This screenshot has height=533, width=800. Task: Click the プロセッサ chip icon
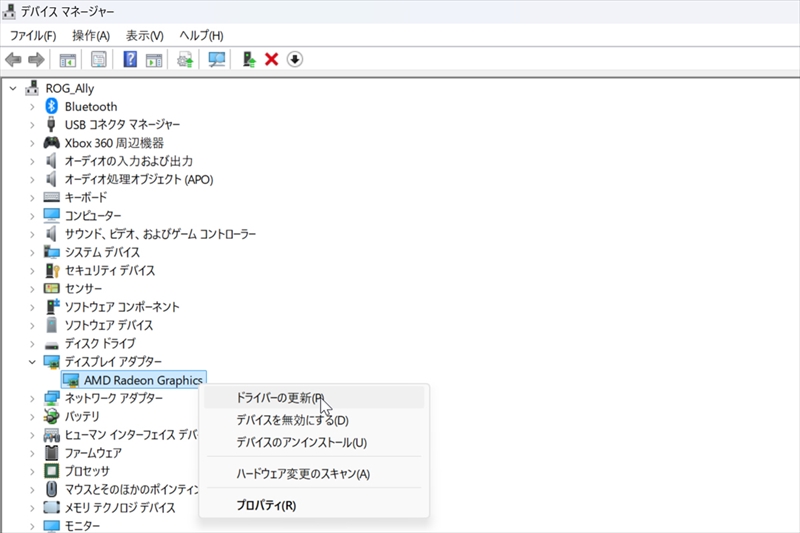[x=52, y=471]
